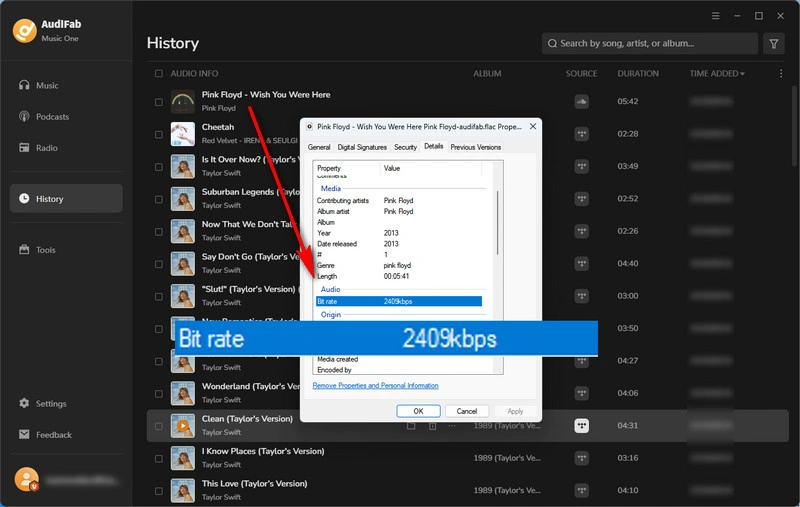
Task: Play Clean (Taylor's Version) via play overlay
Action: (x=183, y=425)
